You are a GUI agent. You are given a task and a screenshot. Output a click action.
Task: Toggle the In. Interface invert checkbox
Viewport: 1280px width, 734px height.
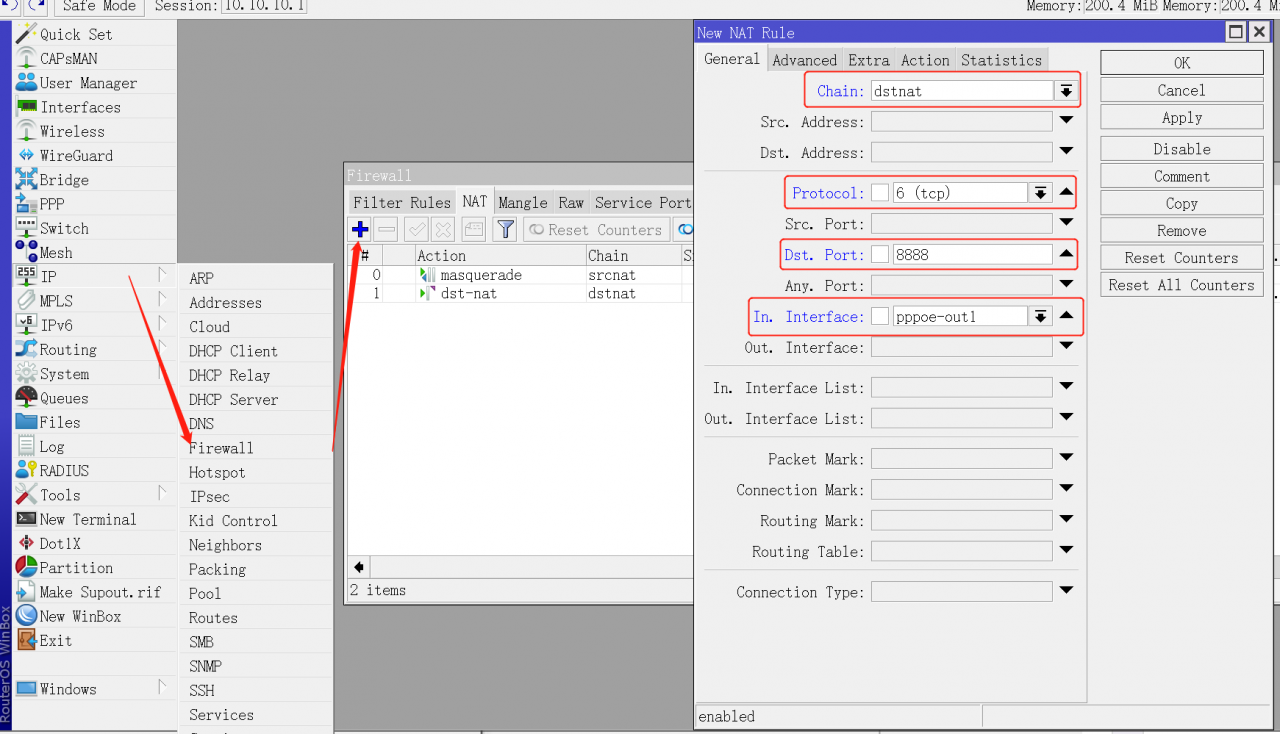(x=880, y=316)
